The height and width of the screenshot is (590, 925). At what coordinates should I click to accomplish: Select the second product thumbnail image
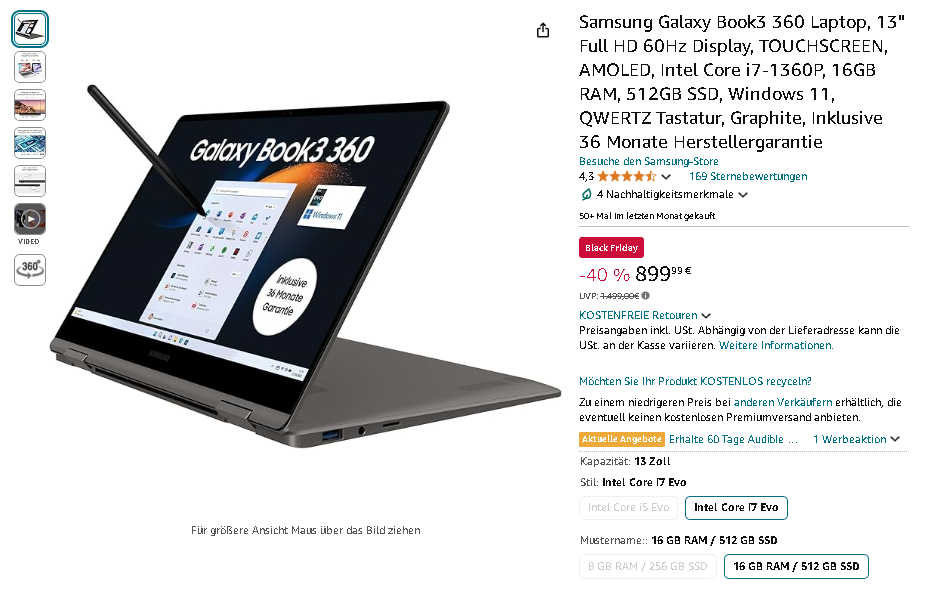pos(30,67)
